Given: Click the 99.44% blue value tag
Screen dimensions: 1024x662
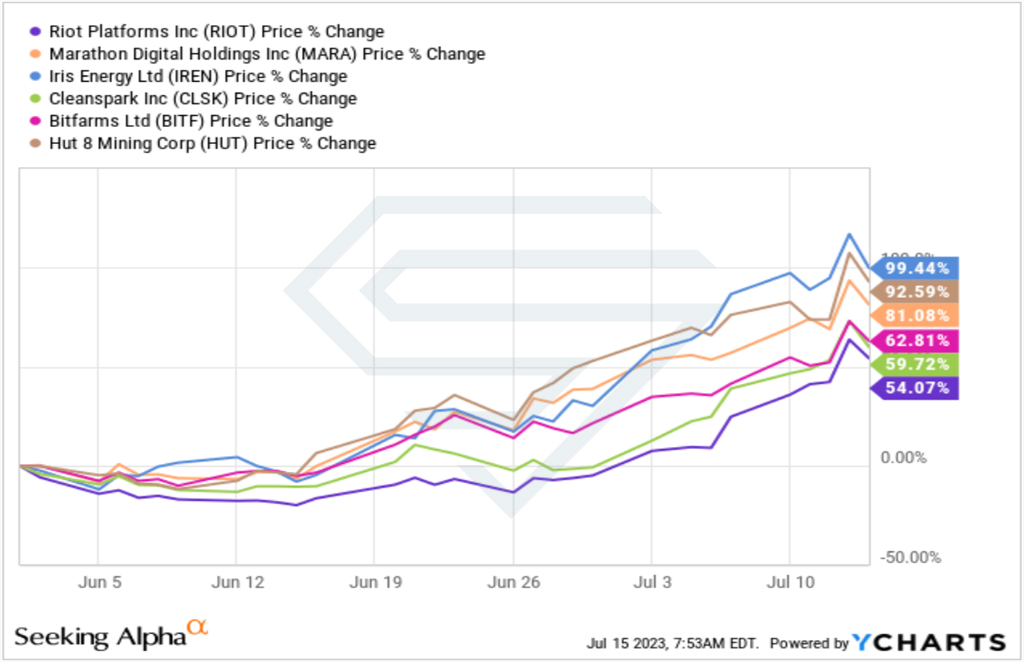Looking at the screenshot, I should tap(914, 268).
